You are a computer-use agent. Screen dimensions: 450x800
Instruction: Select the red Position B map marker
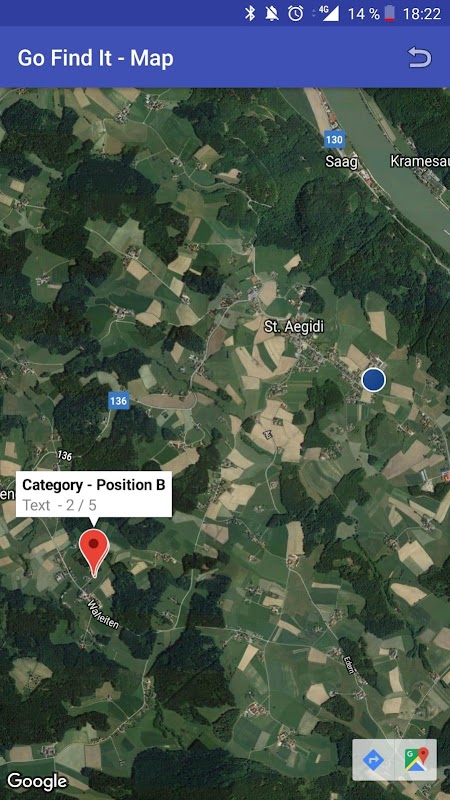93,553
